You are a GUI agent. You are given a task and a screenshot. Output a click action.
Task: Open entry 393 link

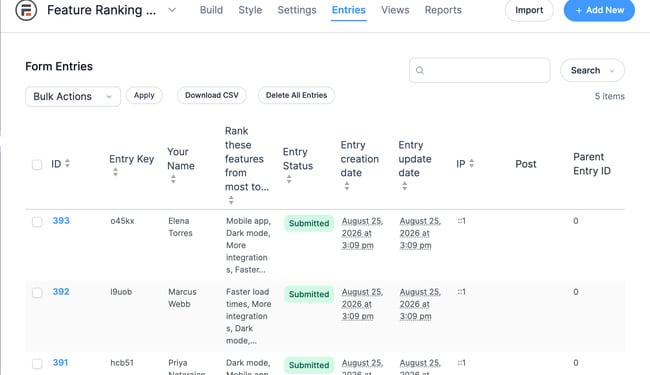[61, 221]
